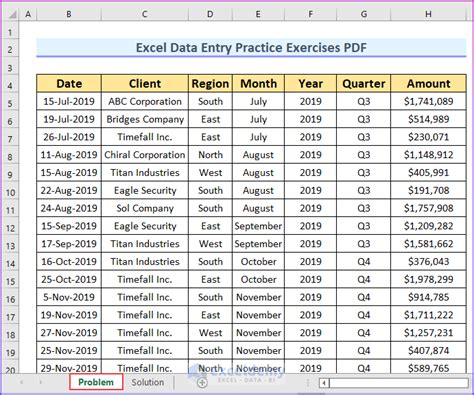Screen dimensions: 474x395
Task: Select row 12 header
Action: (10, 227)
